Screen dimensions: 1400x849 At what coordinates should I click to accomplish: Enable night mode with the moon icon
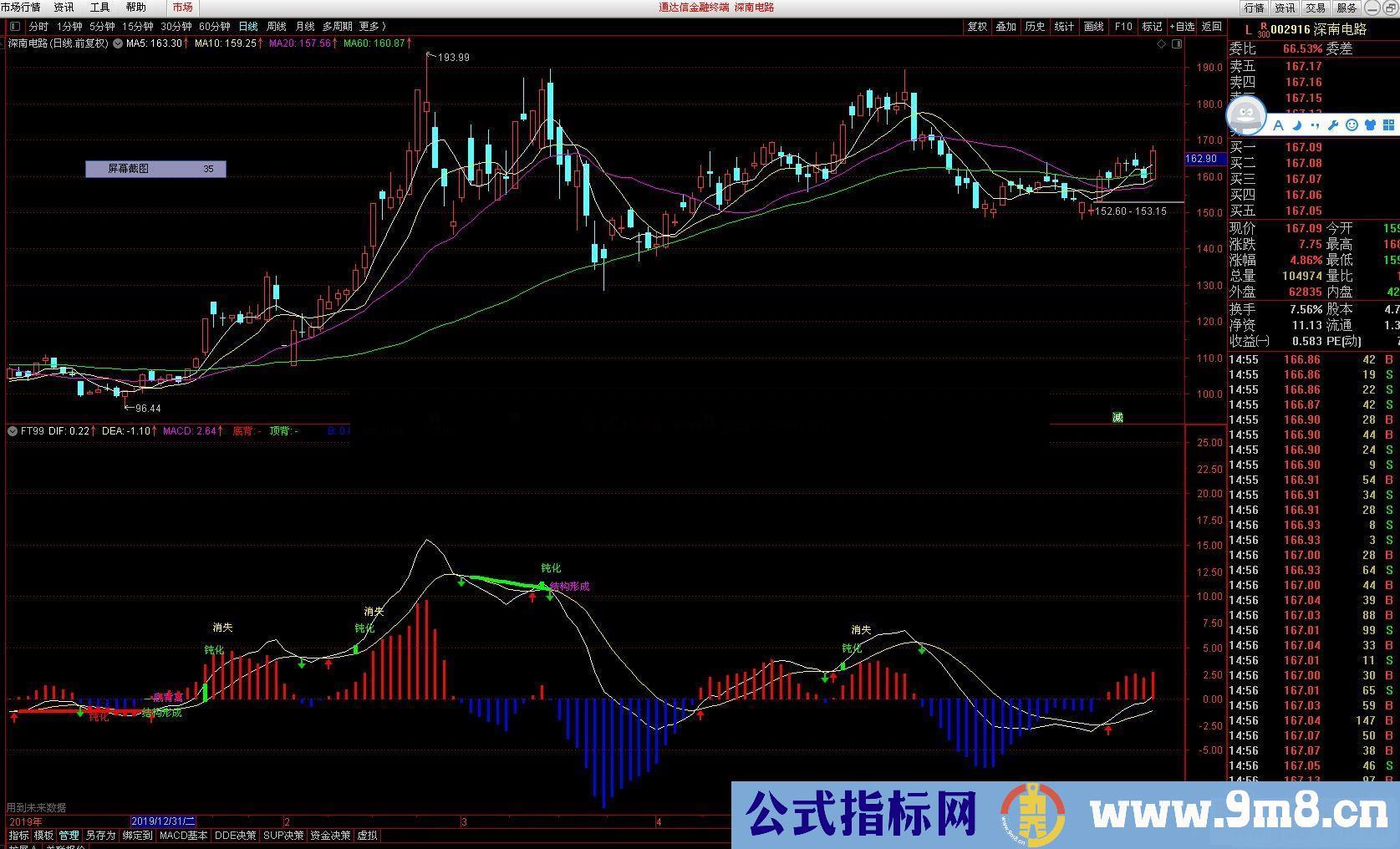pyautogui.click(x=1296, y=125)
